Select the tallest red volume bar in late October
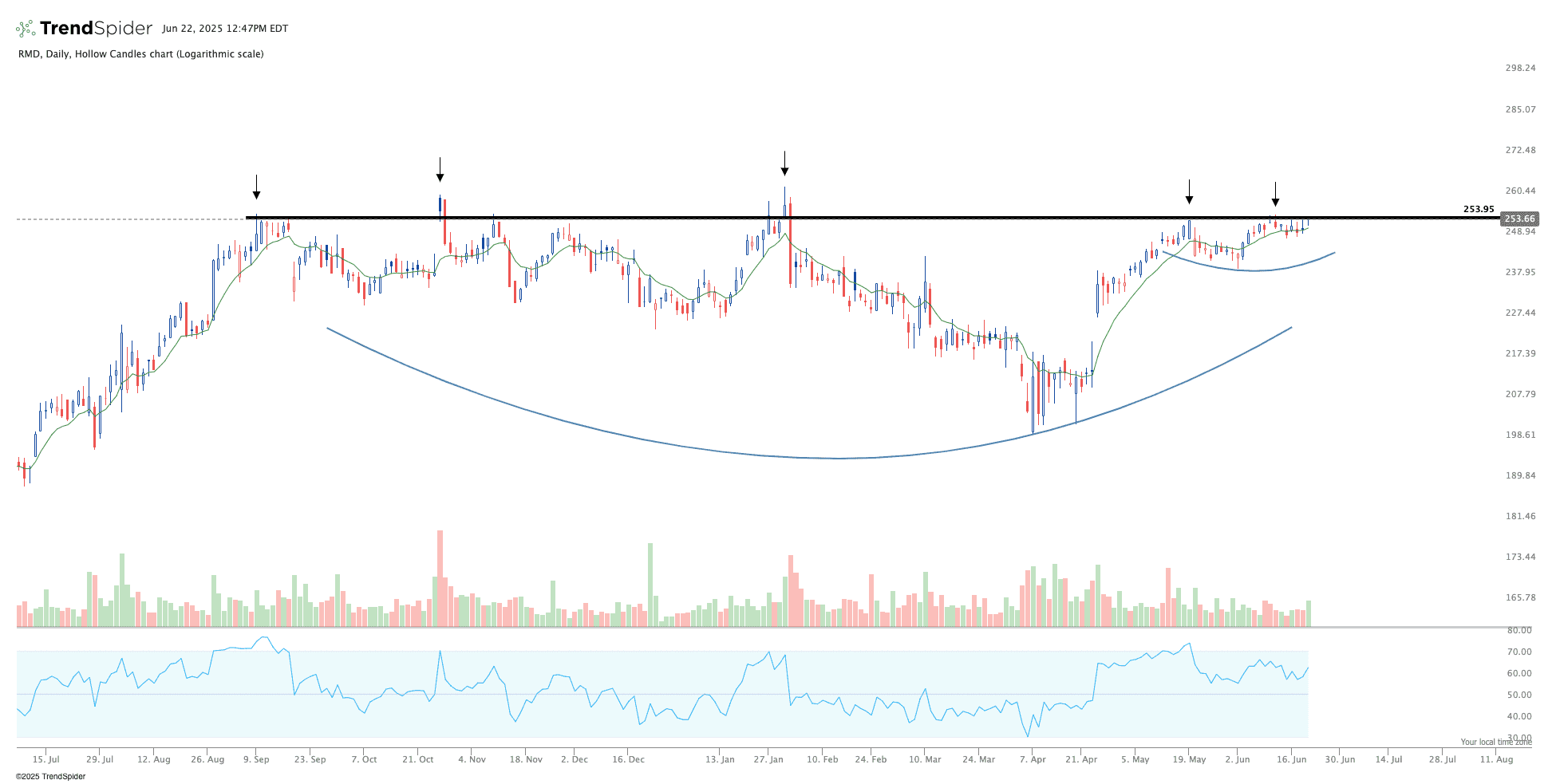1556x784 pixels. [440, 578]
